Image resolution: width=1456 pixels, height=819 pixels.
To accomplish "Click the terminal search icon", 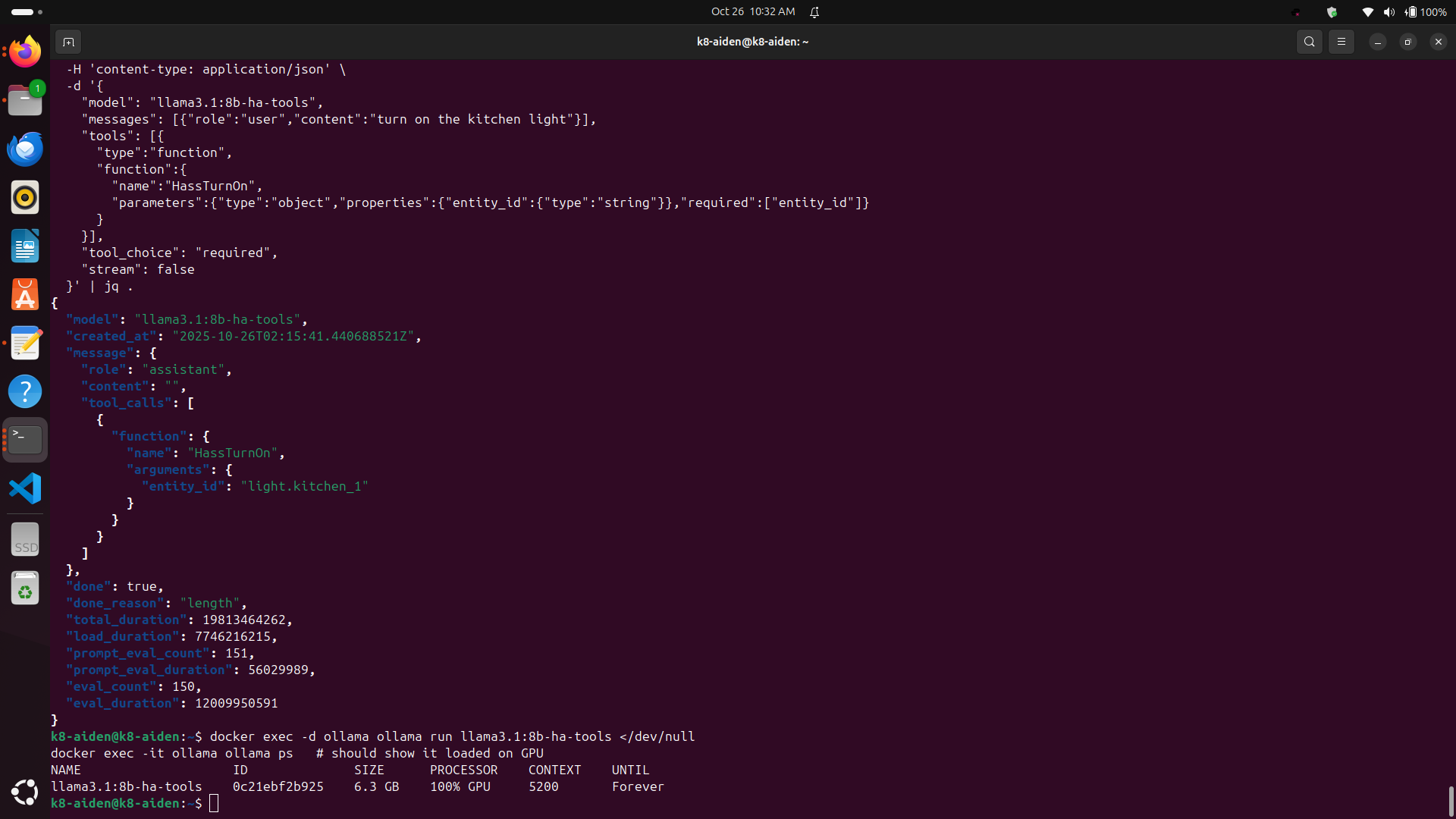I will (x=1309, y=42).
